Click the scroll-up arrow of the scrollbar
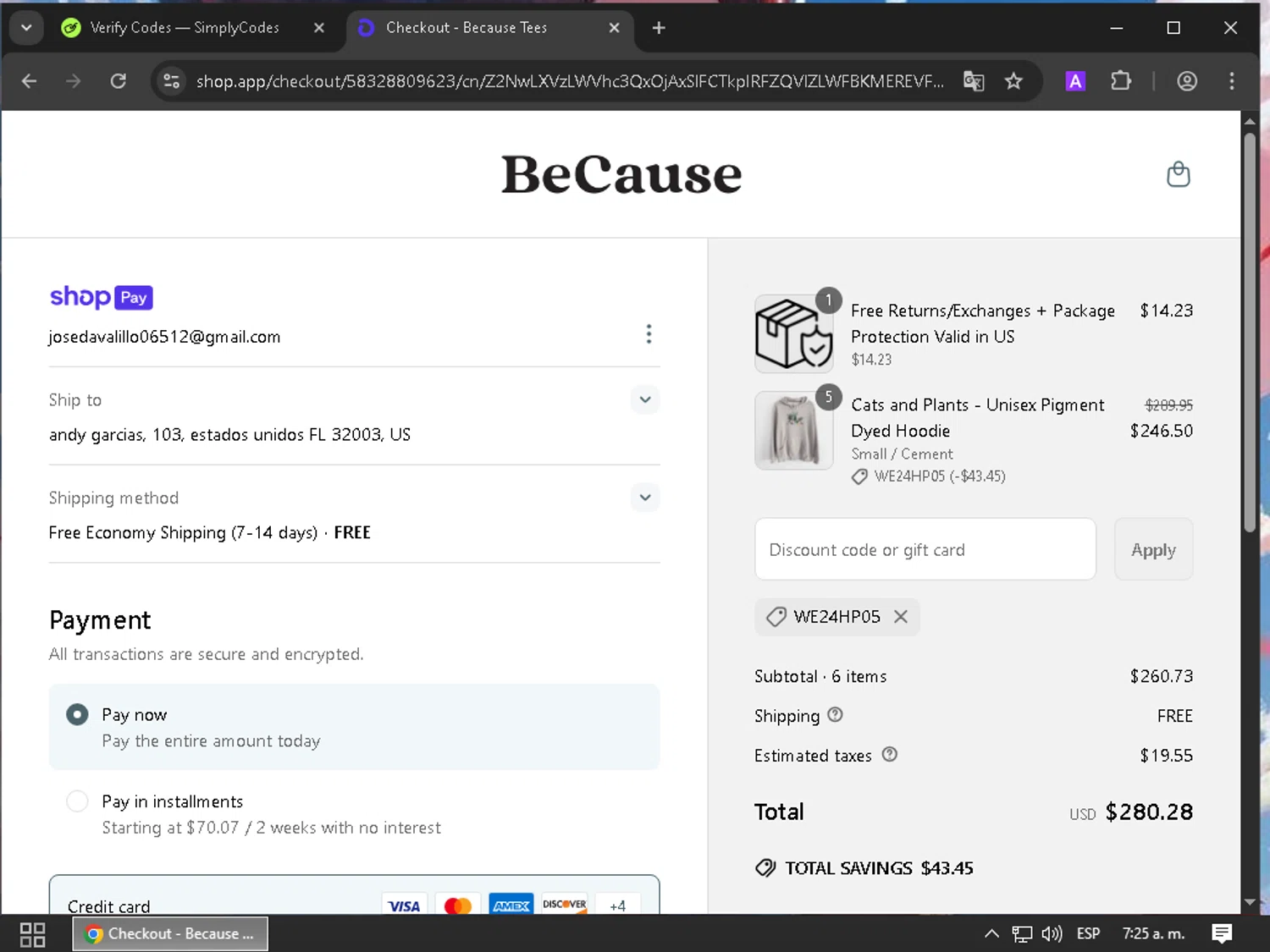This screenshot has height=952, width=1270. [x=1250, y=122]
